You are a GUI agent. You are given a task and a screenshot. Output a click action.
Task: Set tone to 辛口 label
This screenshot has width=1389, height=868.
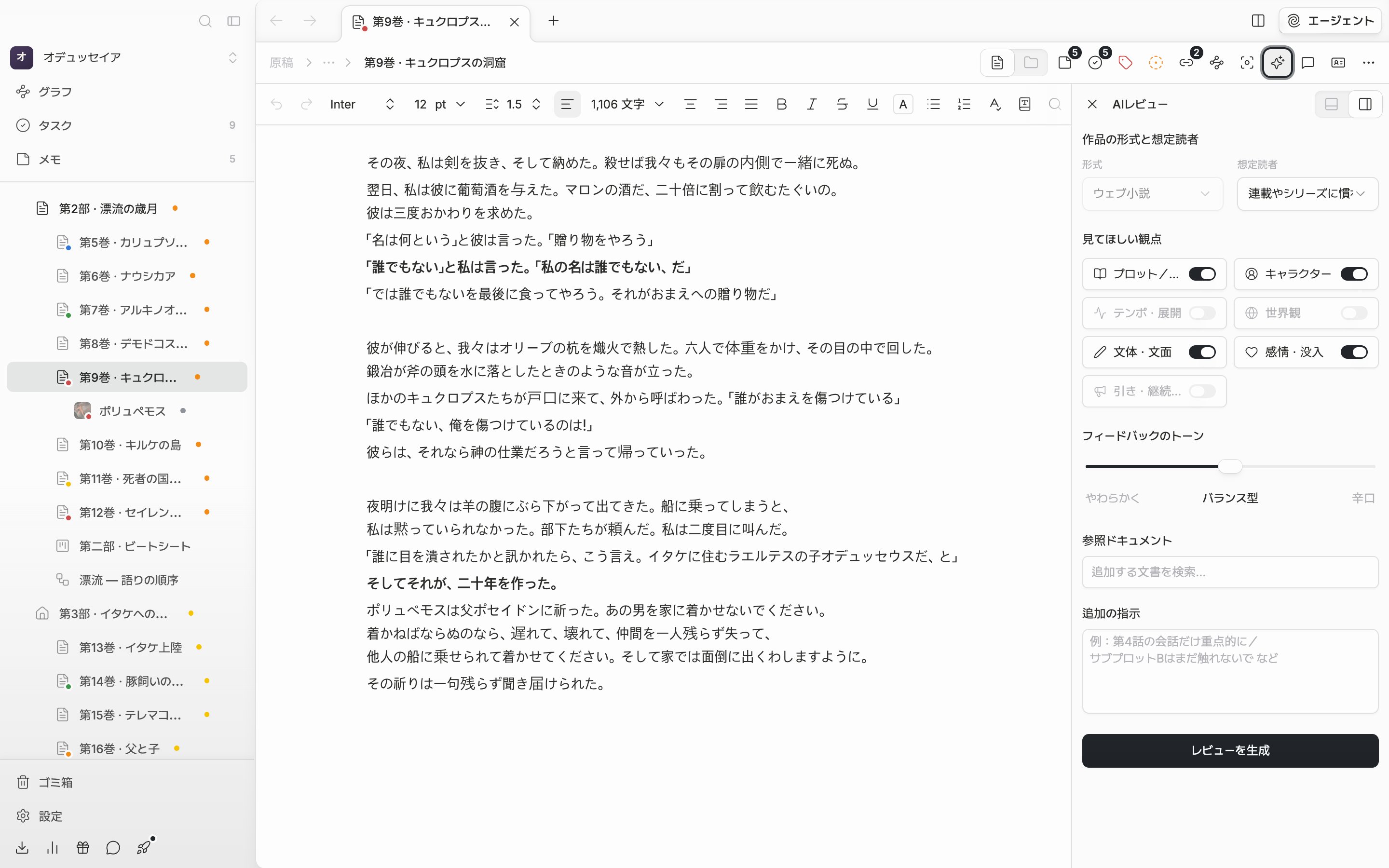coord(1363,498)
